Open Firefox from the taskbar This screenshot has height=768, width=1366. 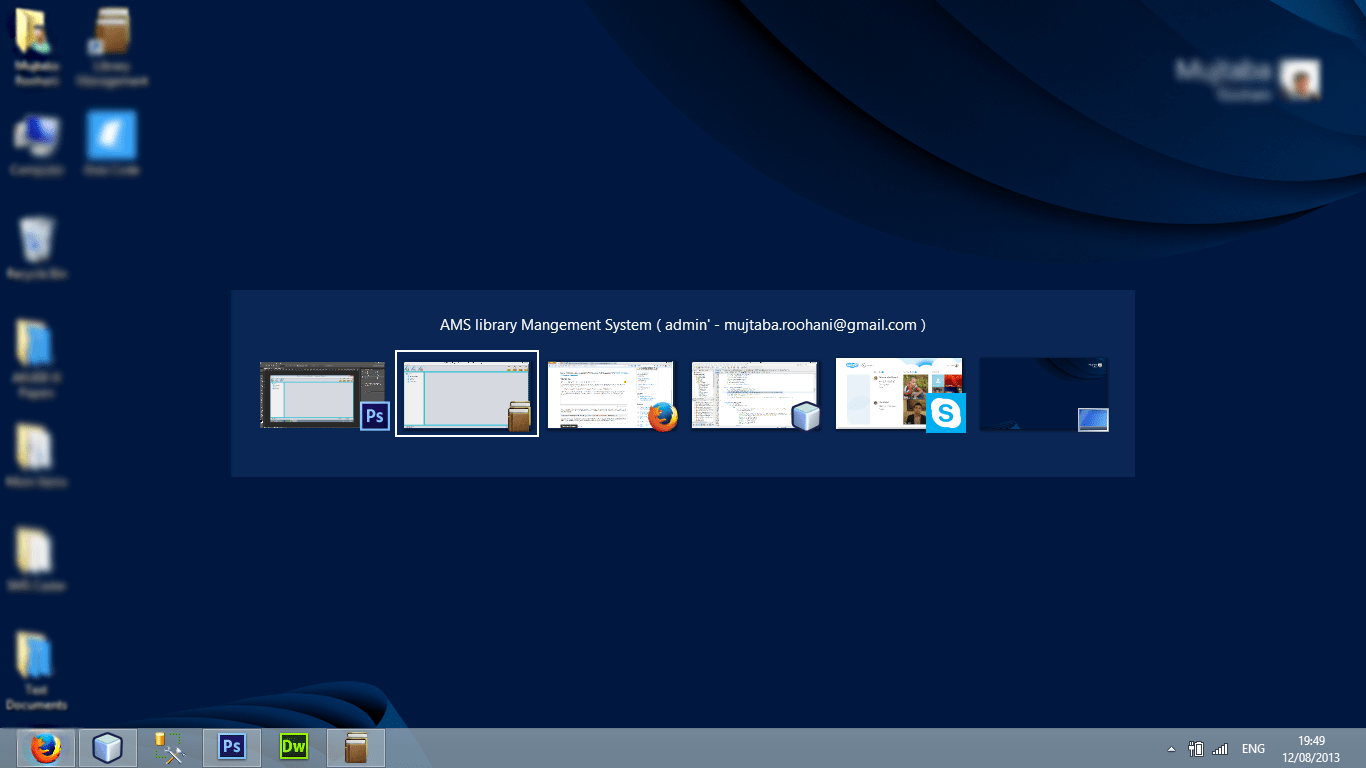[46, 748]
